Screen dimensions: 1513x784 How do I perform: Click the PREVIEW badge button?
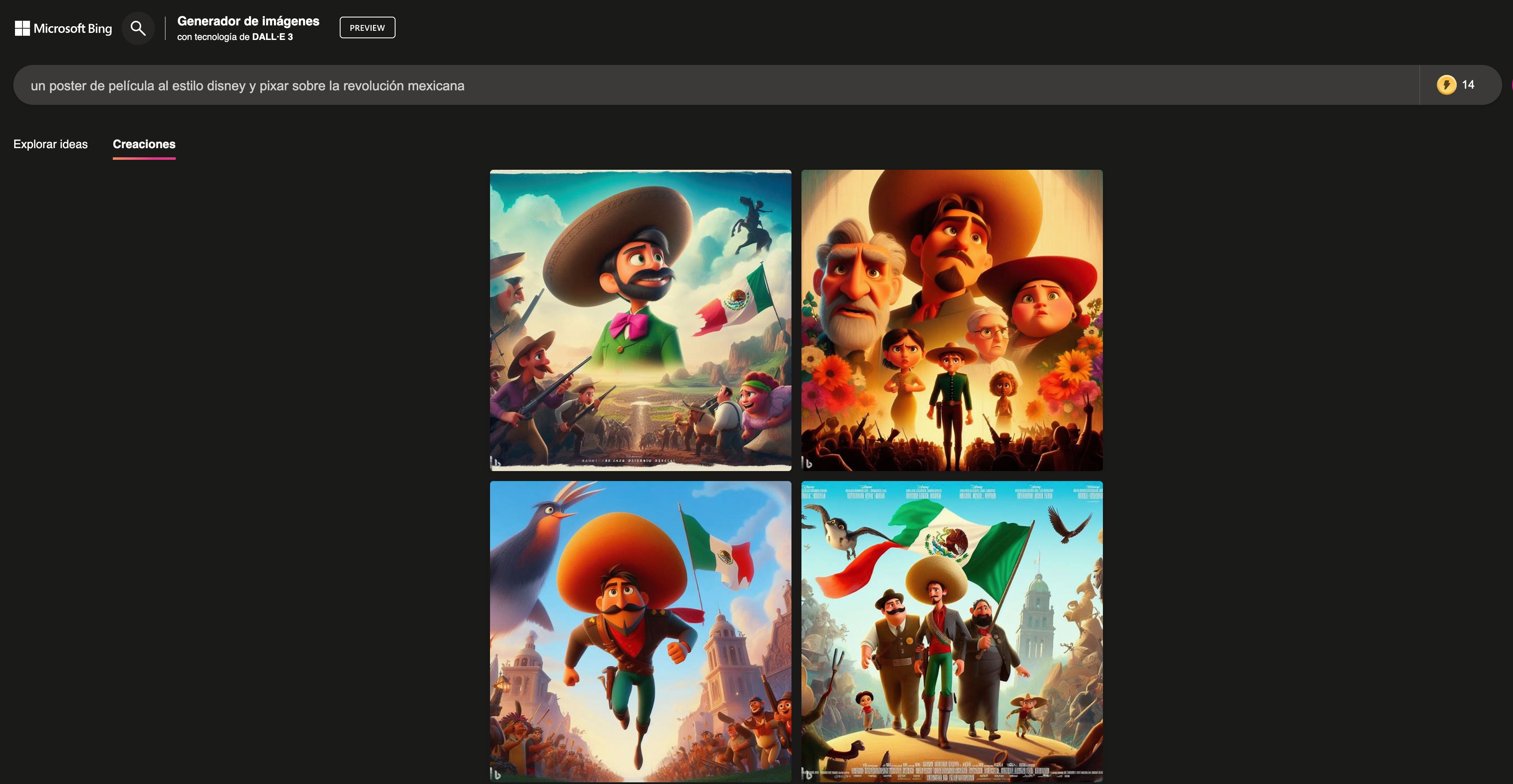pos(367,27)
